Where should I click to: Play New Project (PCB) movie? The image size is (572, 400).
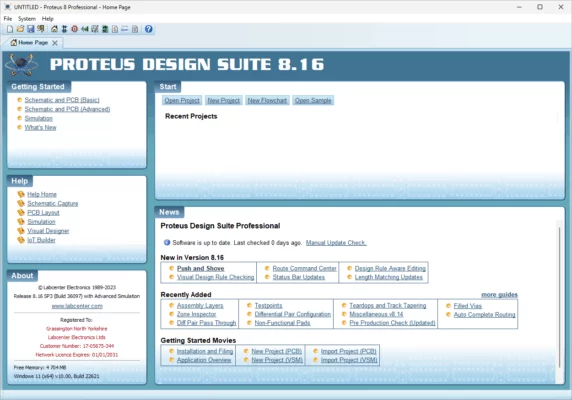coord(277,351)
